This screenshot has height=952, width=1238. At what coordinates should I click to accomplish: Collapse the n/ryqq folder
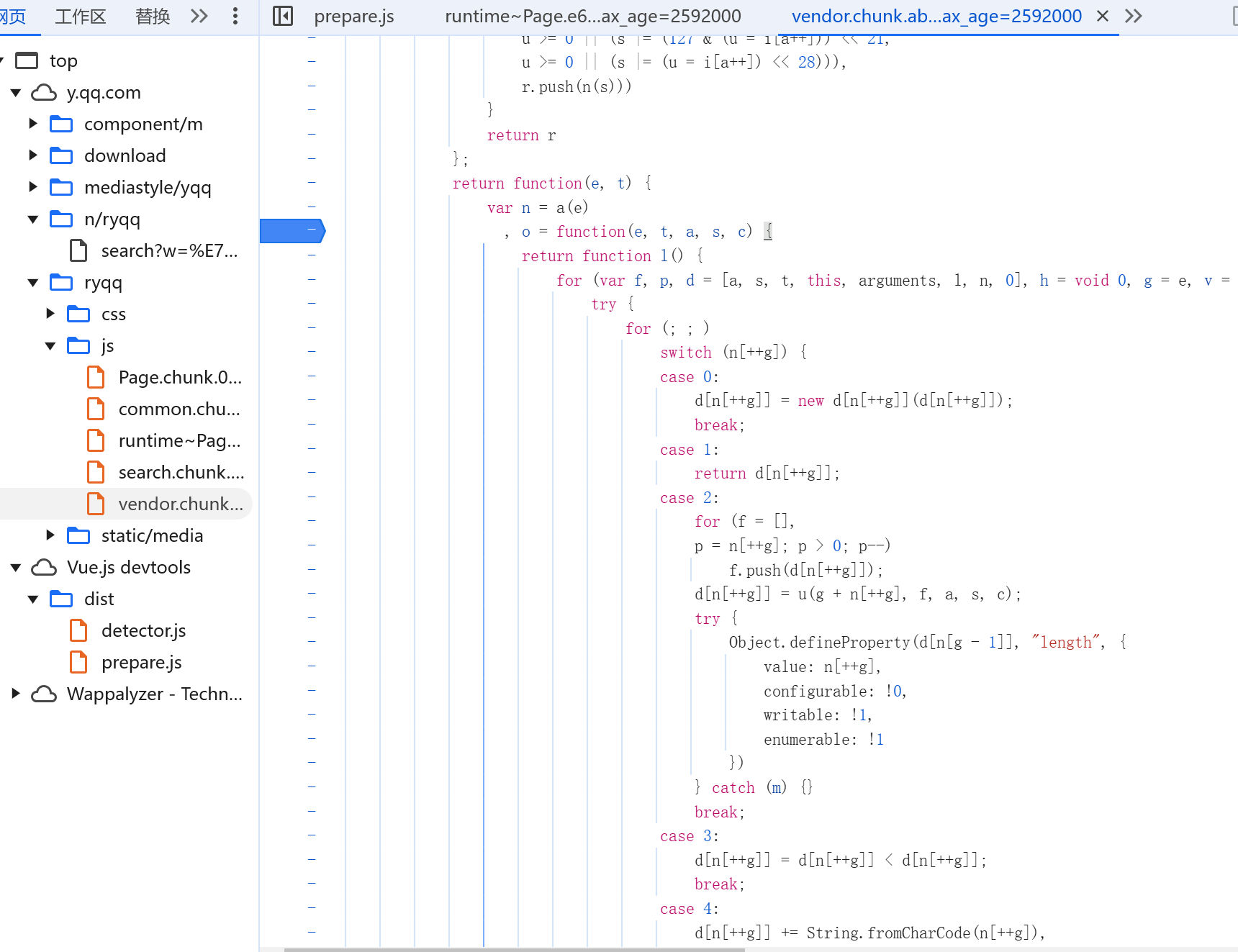click(x=33, y=219)
